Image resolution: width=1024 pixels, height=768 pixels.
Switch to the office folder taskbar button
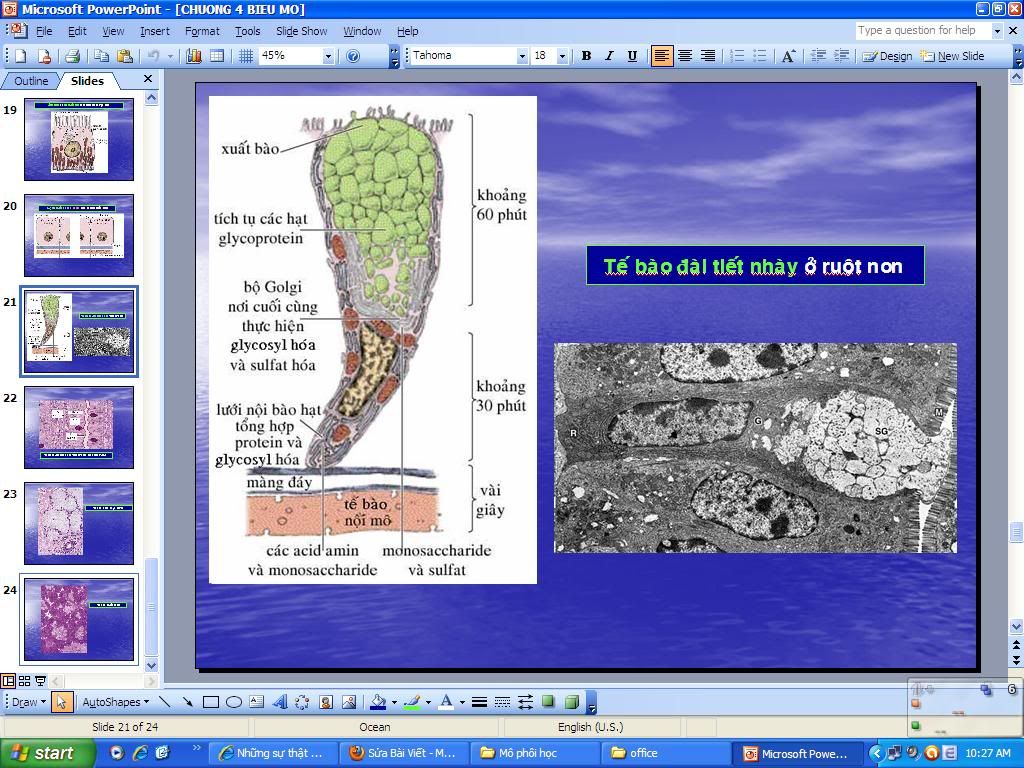click(x=666, y=753)
